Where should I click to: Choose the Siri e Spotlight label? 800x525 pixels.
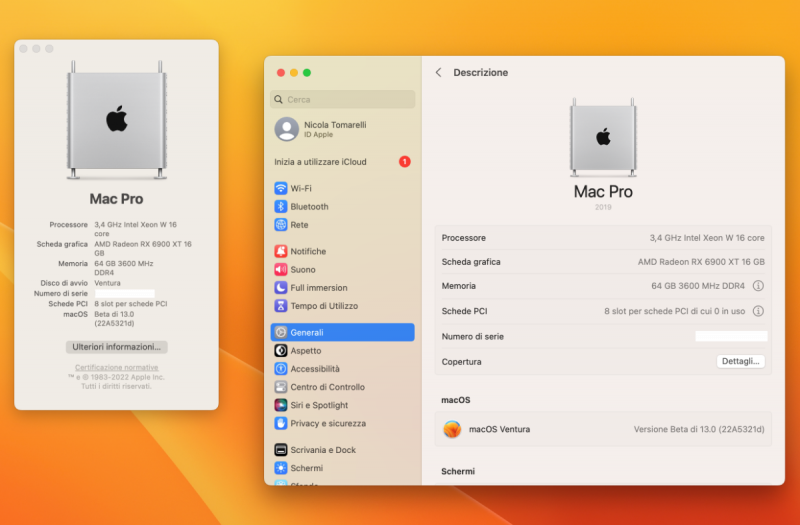coord(319,405)
